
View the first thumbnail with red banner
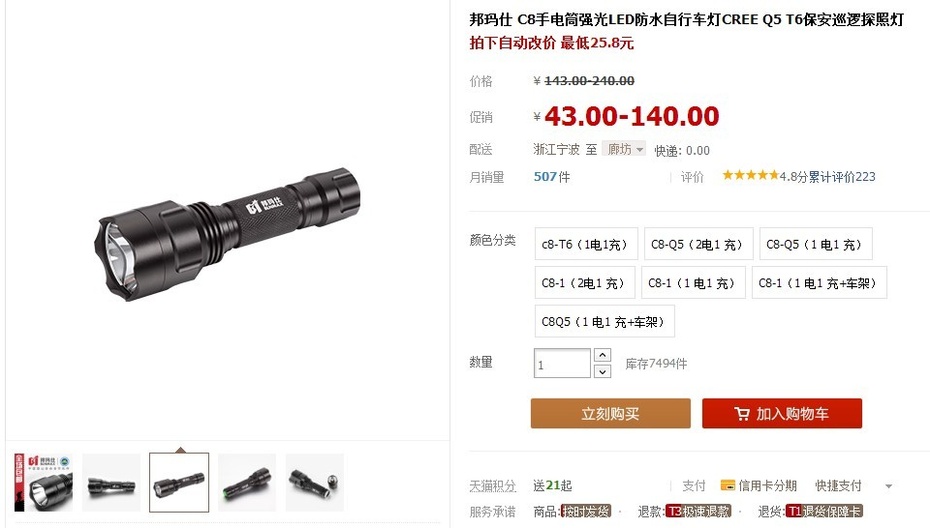(43, 482)
